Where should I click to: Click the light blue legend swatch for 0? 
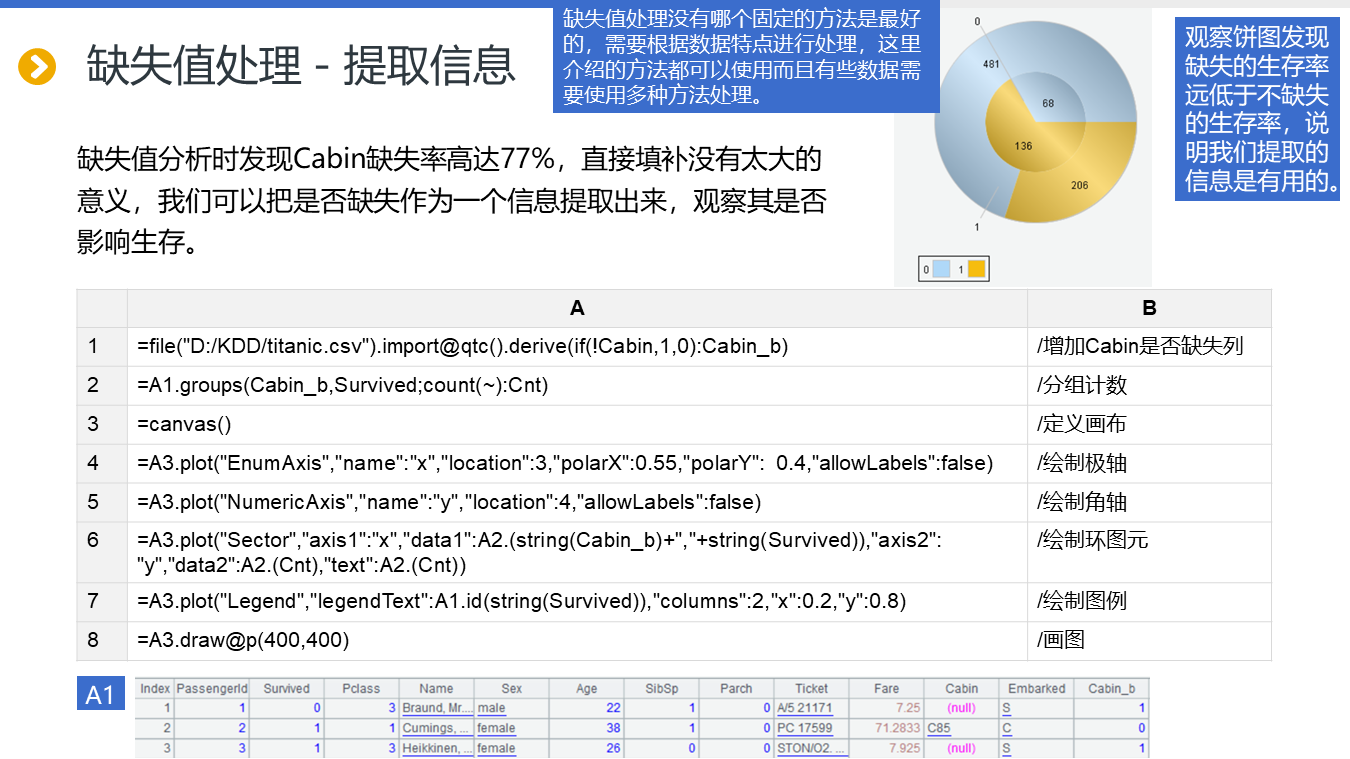941,269
